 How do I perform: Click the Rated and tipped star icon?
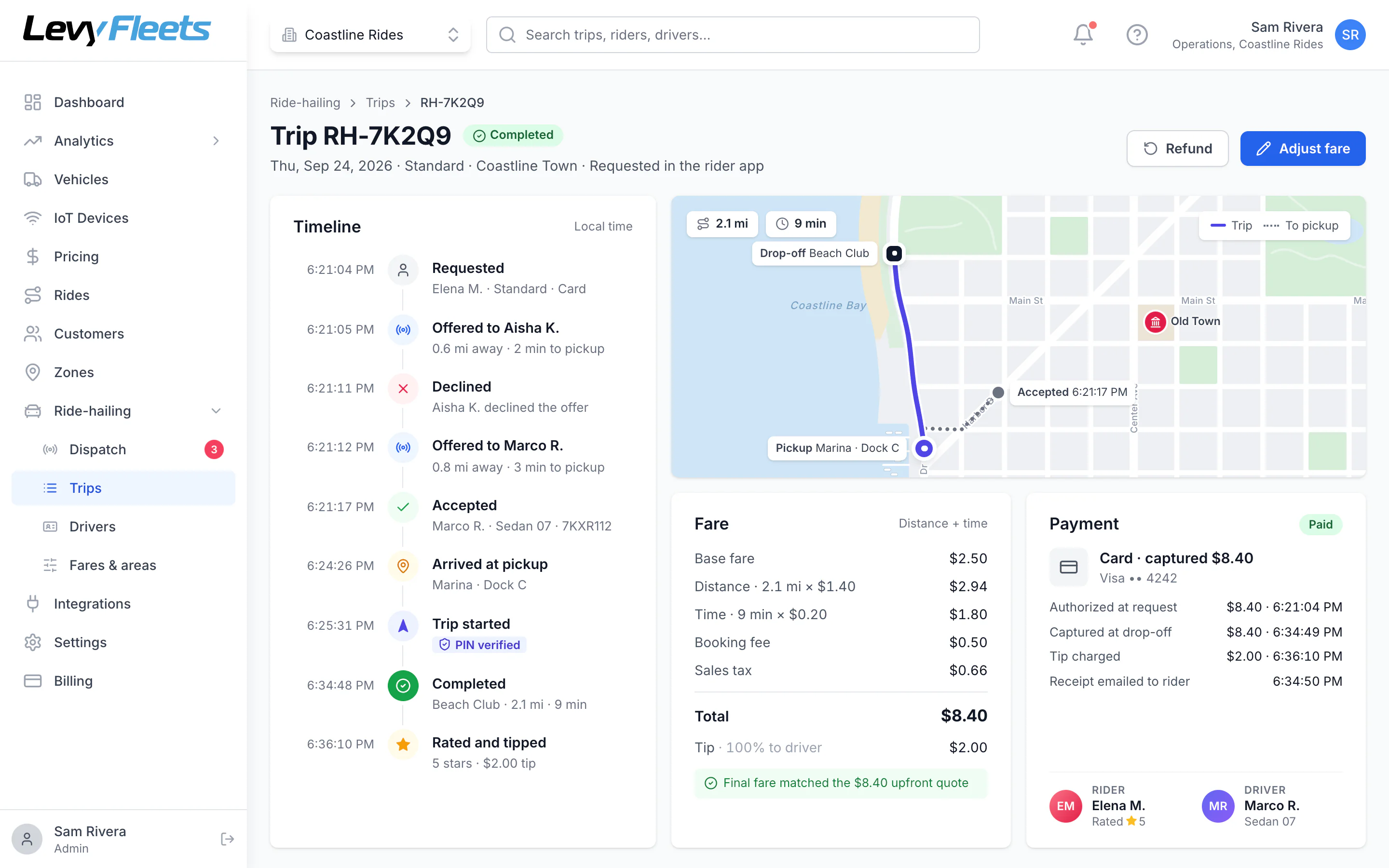point(403,745)
